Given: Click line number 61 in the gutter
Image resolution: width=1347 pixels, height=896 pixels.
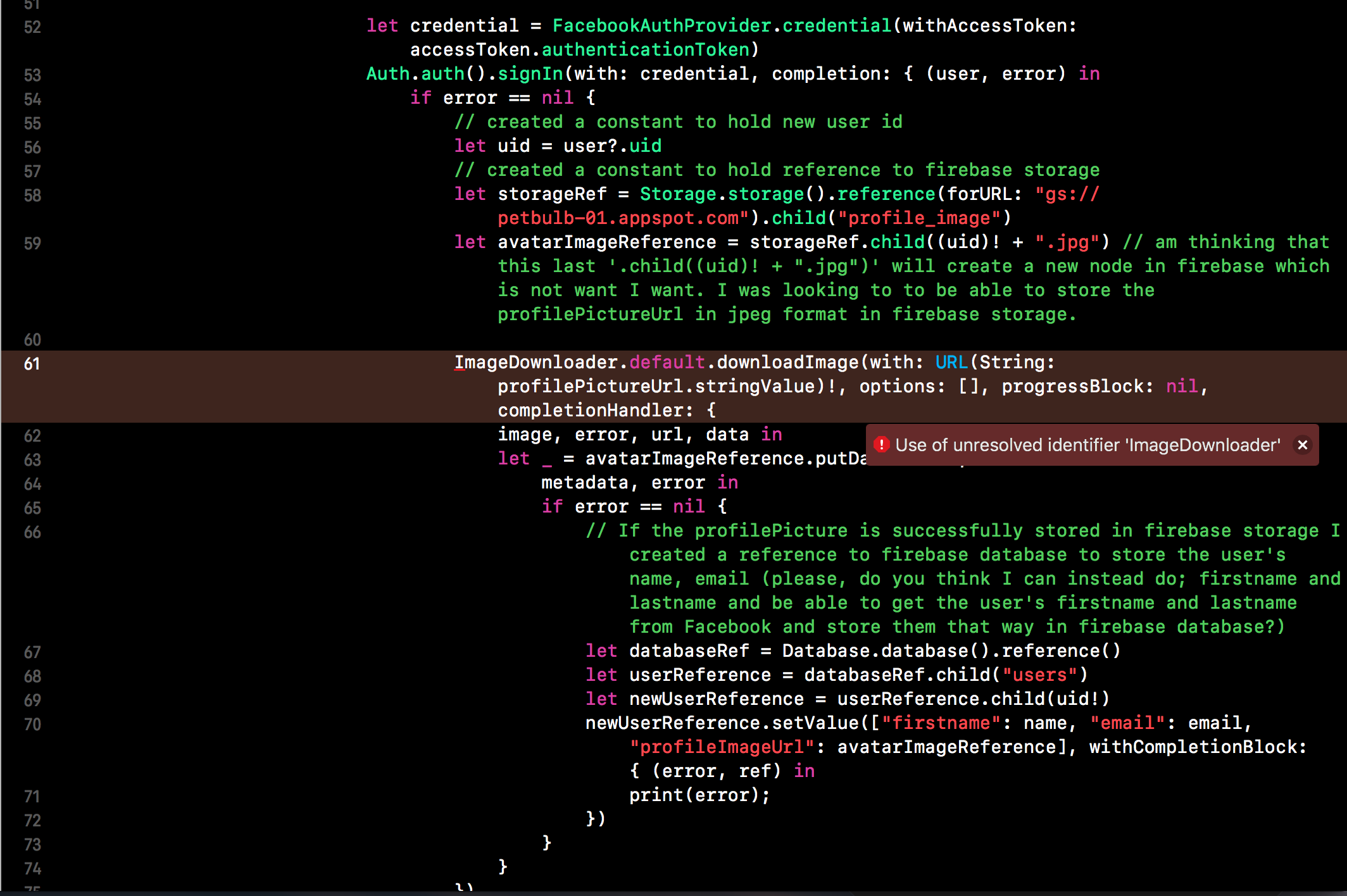Looking at the screenshot, I should point(32,364).
